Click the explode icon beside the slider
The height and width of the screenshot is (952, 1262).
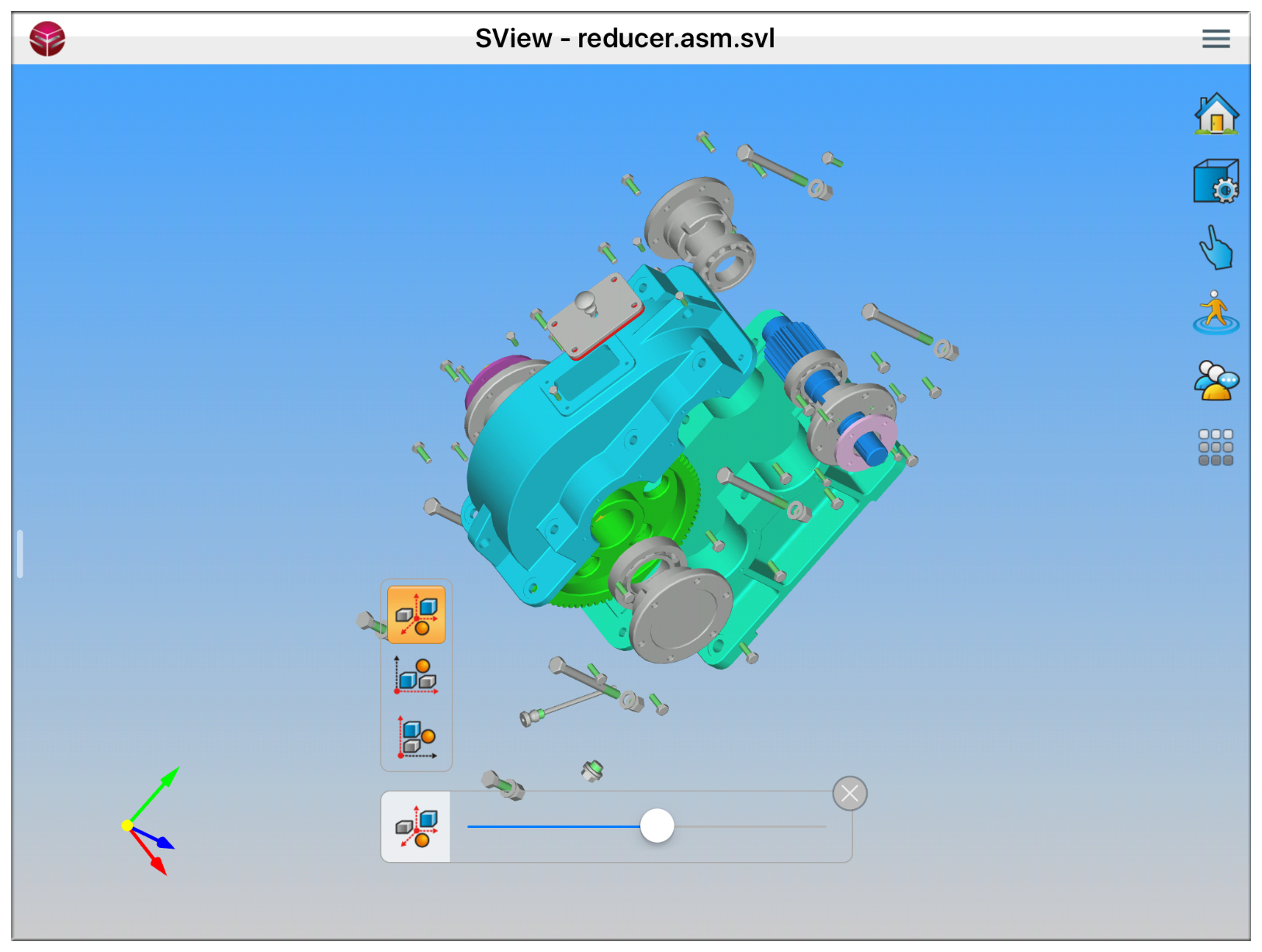tap(416, 827)
